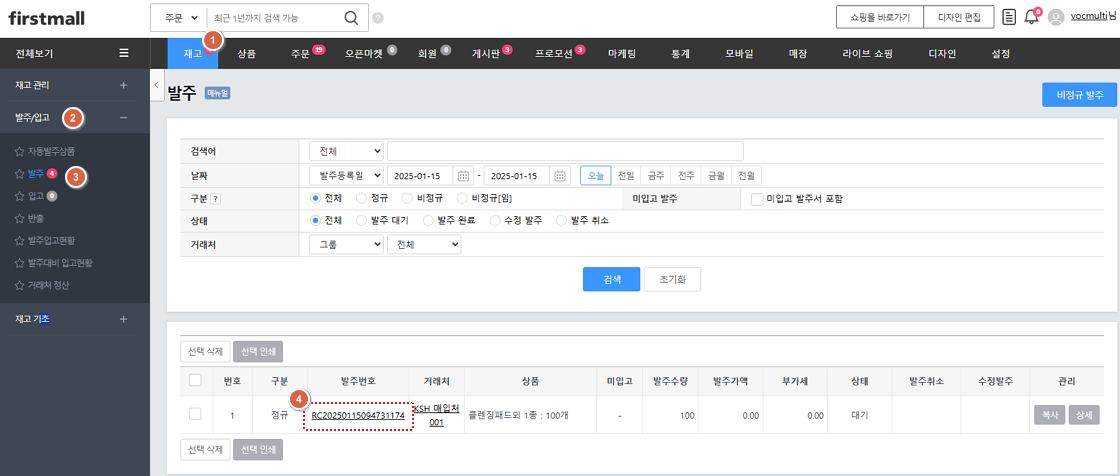The image size is (1120, 476).
Task: Click the magnifier search icon in header
Action: (350, 17)
